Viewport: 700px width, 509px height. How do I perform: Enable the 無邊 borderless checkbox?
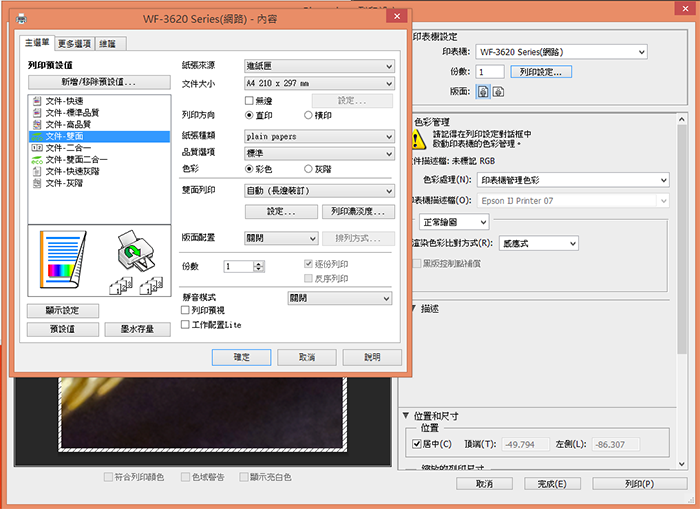click(x=249, y=100)
